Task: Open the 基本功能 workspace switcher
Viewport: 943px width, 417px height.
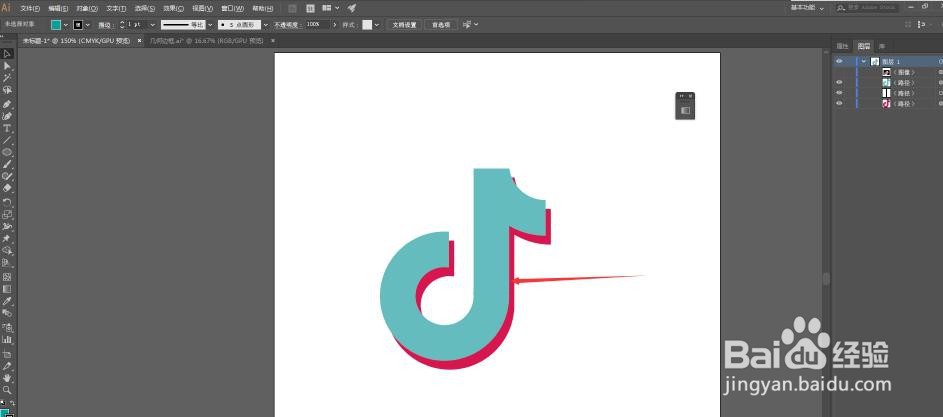Action: click(806, 7)
